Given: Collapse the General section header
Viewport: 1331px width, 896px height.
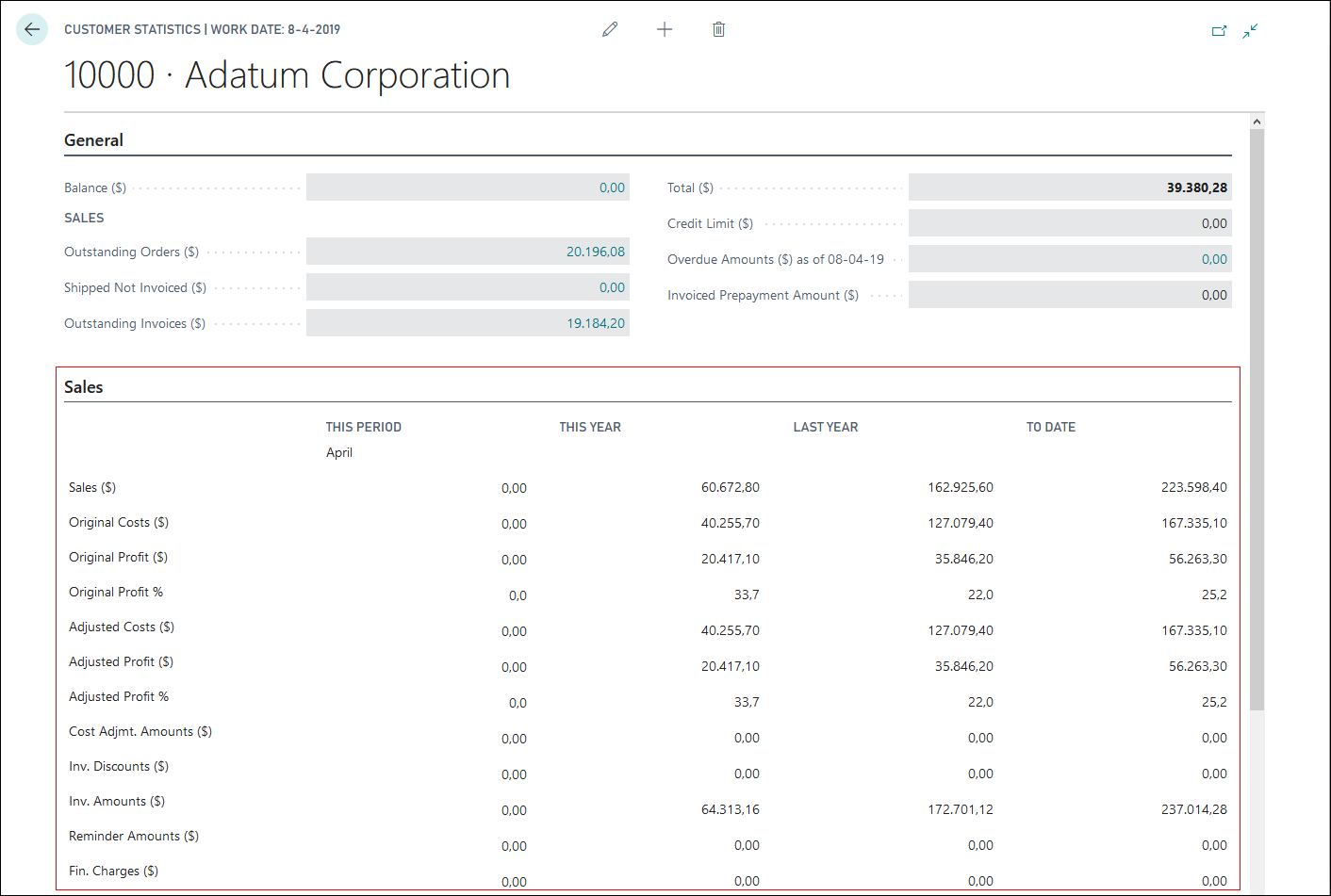Looking at the screenshot, I should [x=93, y=140].
